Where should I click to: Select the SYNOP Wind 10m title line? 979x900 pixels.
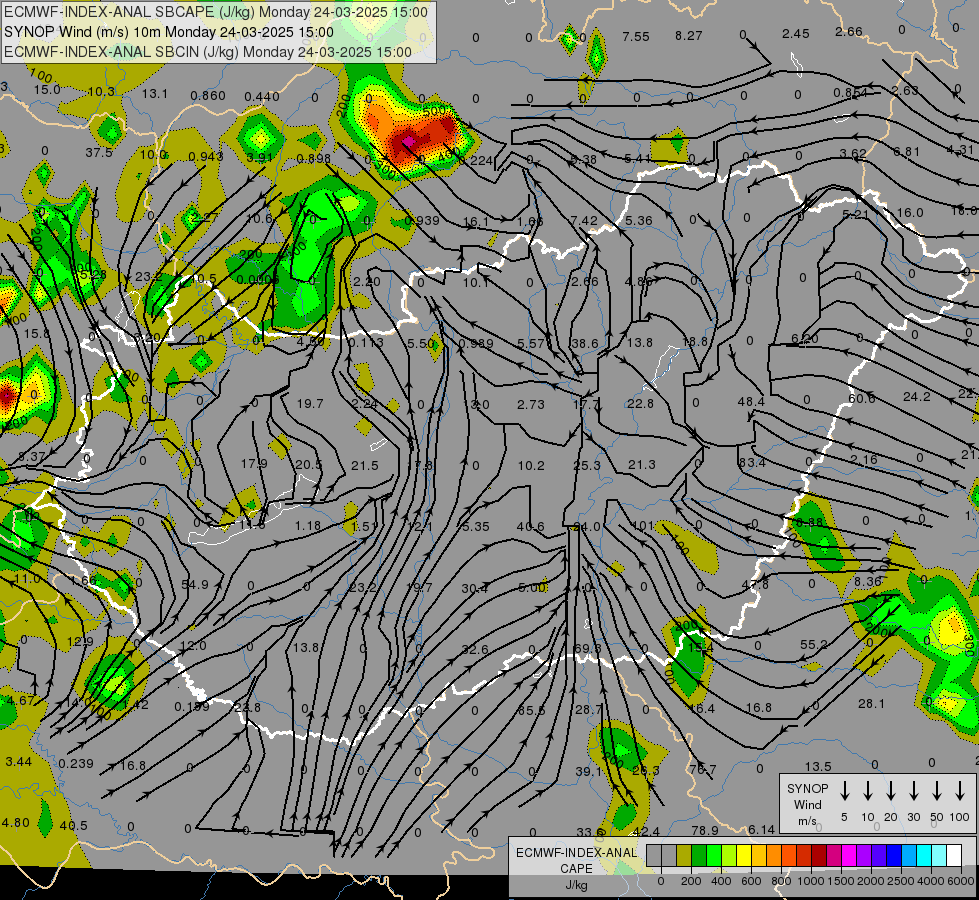pyautogui.click(x=169, y=32)
